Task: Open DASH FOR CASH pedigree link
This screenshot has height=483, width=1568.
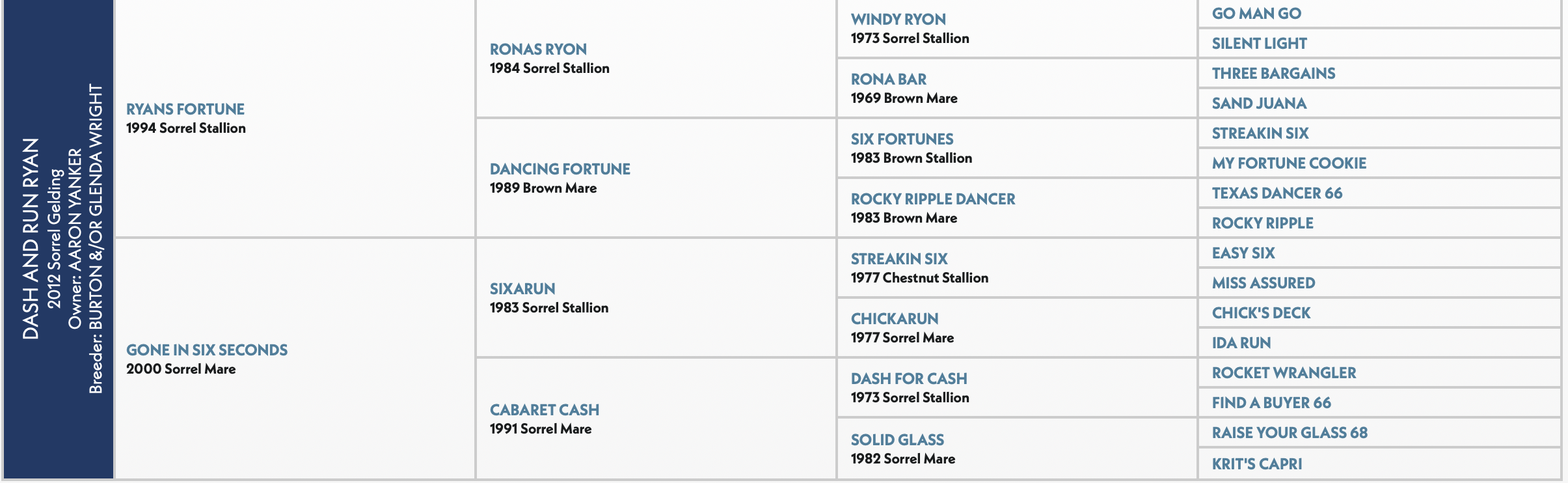Action: tap(909, 379)
